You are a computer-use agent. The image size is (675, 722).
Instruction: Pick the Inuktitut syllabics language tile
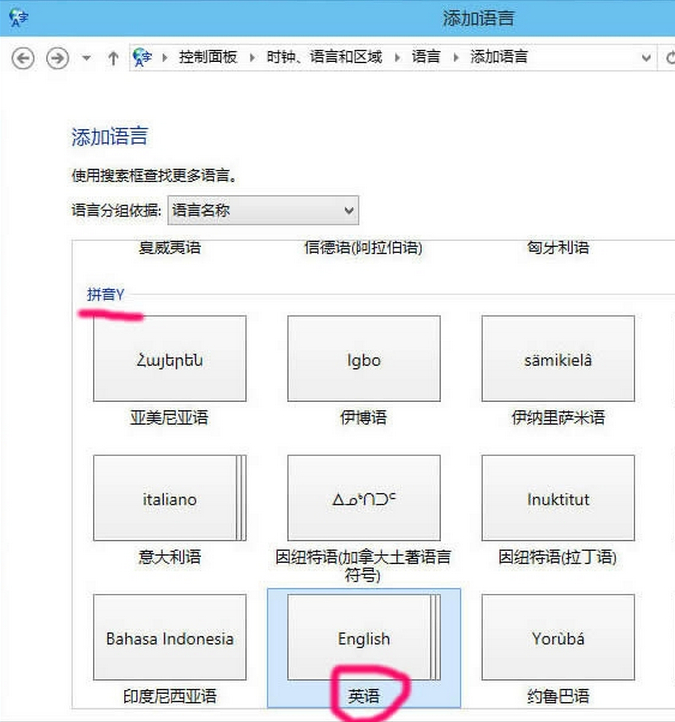[x=363, y=498]
